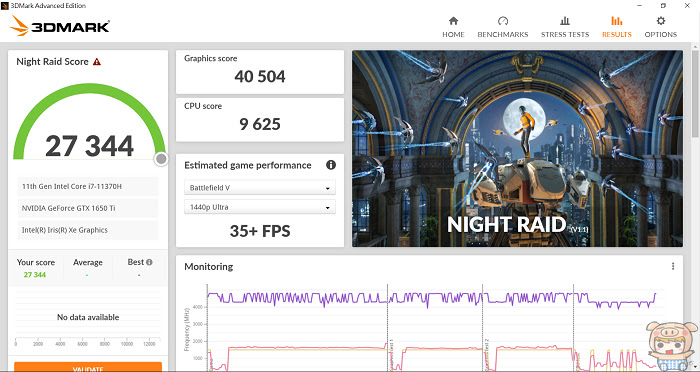Screen dimensions: 700x372
Task: Click the 3DMark logo
Action: click(60, 26)
